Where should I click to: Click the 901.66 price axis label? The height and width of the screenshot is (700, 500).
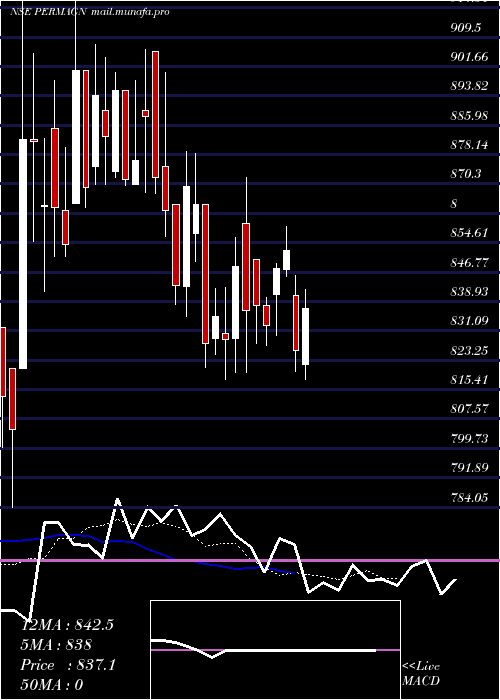point(469,57)
